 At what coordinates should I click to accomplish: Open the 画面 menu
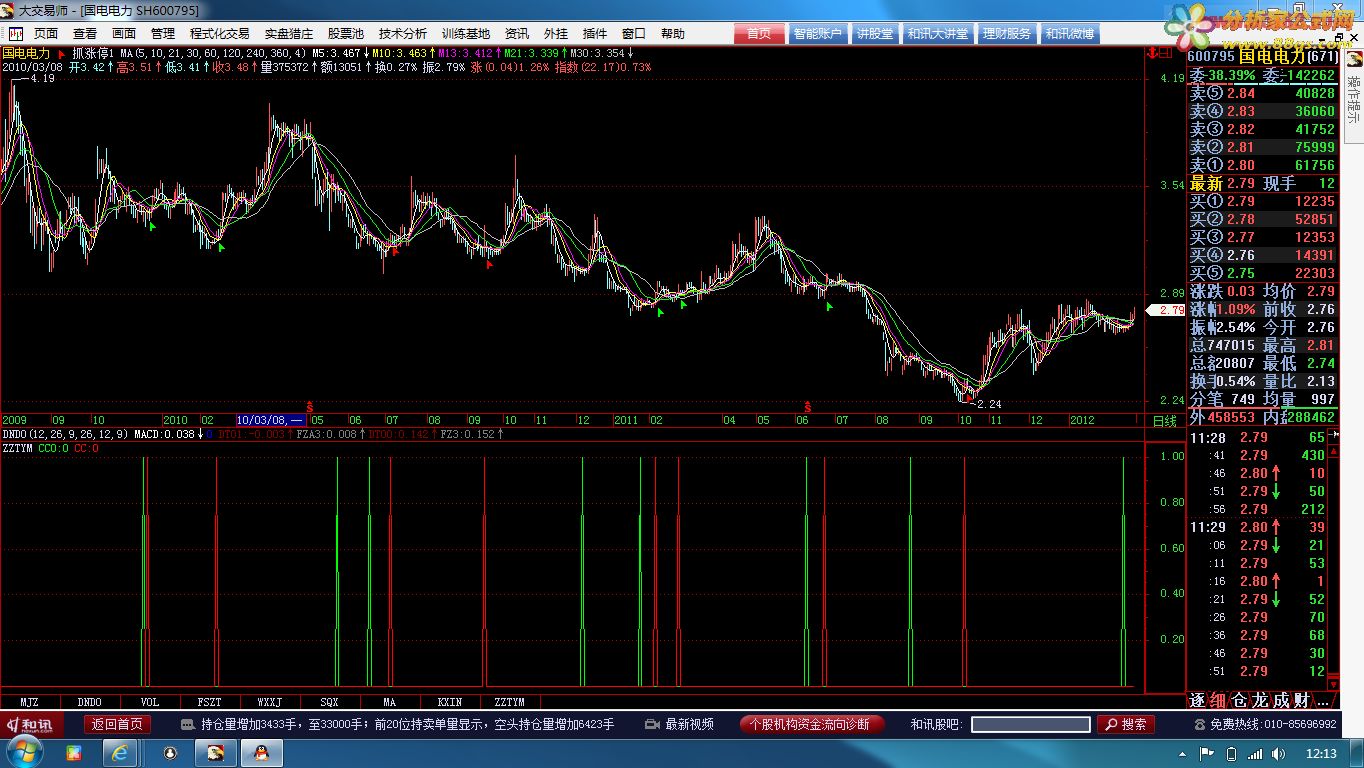[x=124, y=34]
